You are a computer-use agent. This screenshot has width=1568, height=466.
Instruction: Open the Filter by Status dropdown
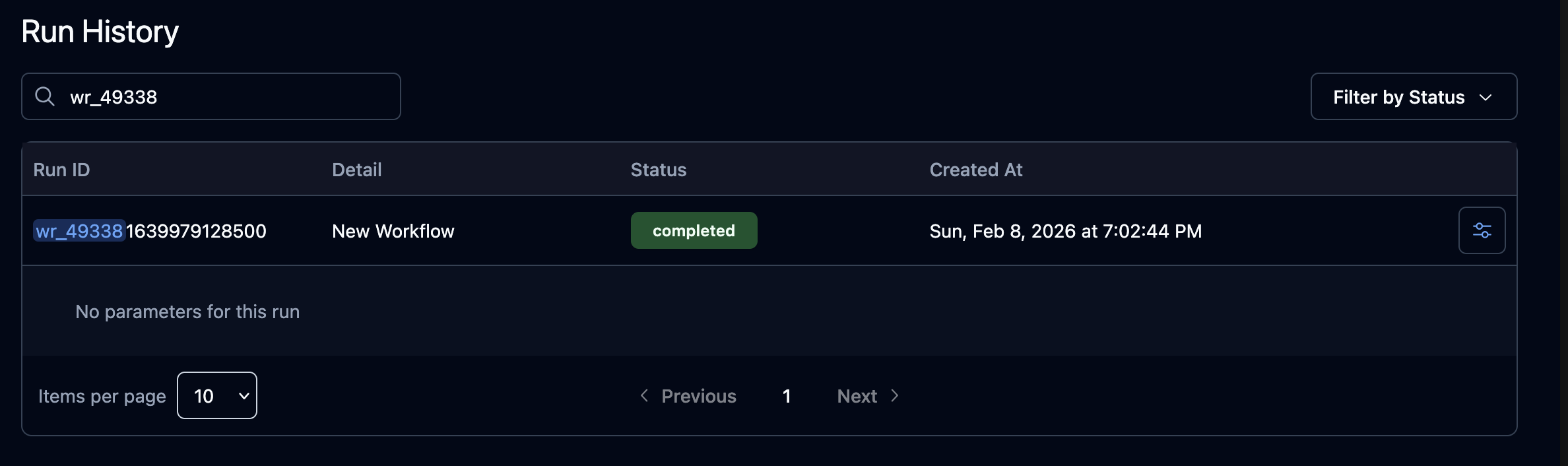tap(1414, 96)
